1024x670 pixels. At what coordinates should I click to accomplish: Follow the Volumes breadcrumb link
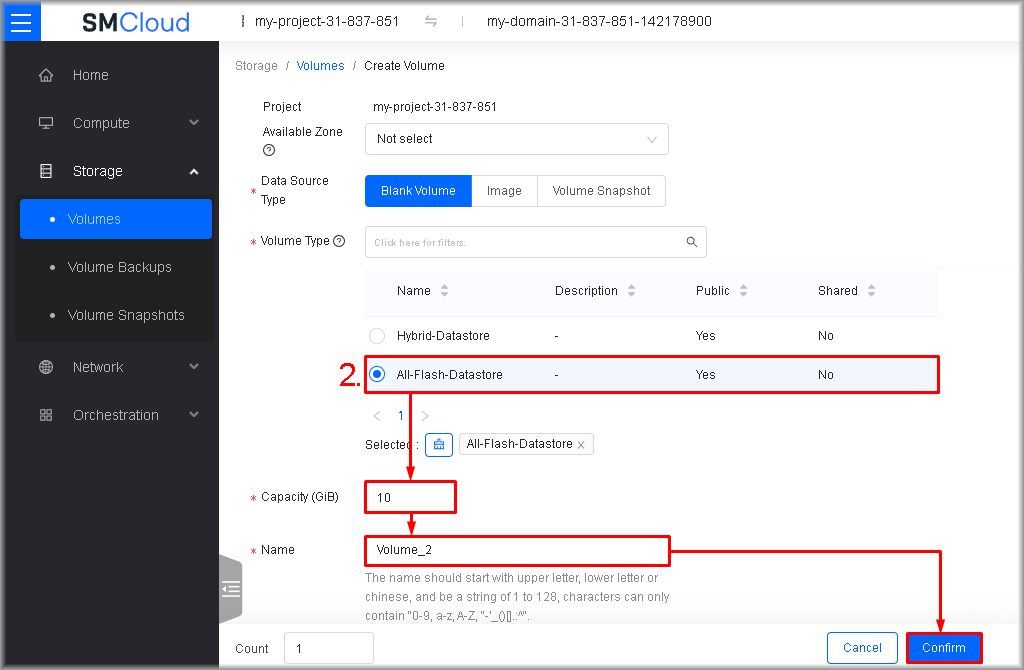click(320, 66)
